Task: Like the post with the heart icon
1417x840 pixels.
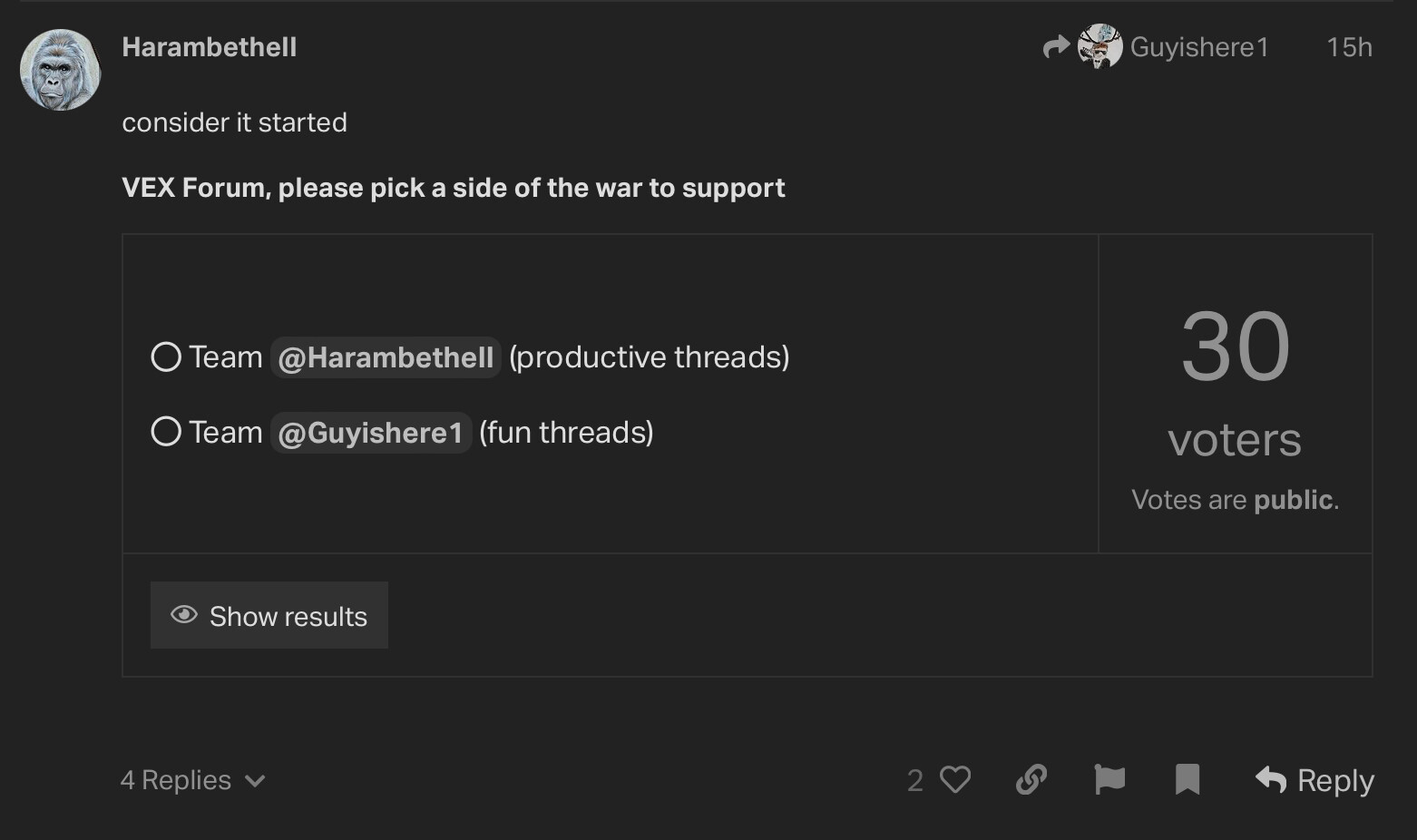Action: (x=955, y=780)
